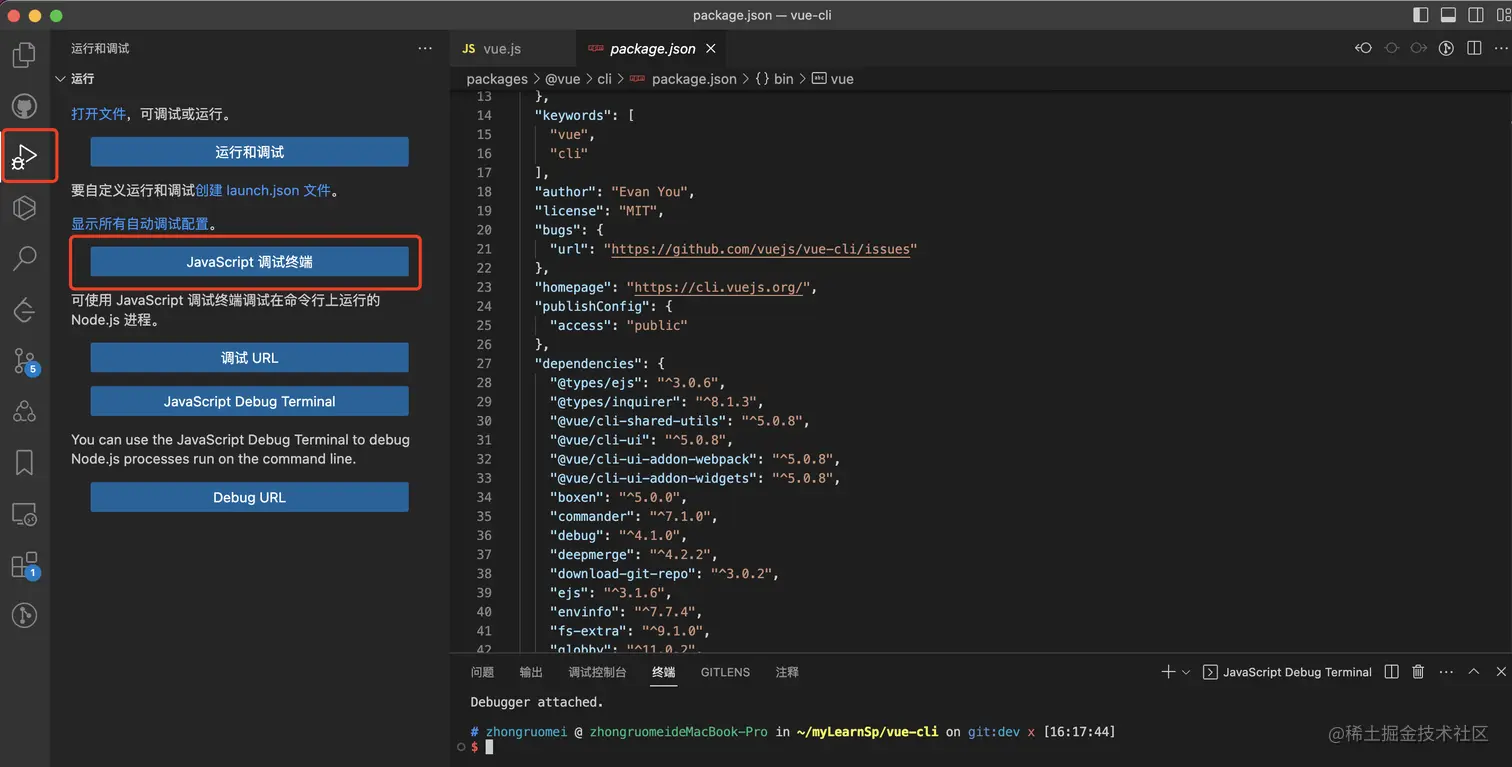1512x767 pixels.
Task: Select the 终端 panel tab
Action: coord(663,672)
